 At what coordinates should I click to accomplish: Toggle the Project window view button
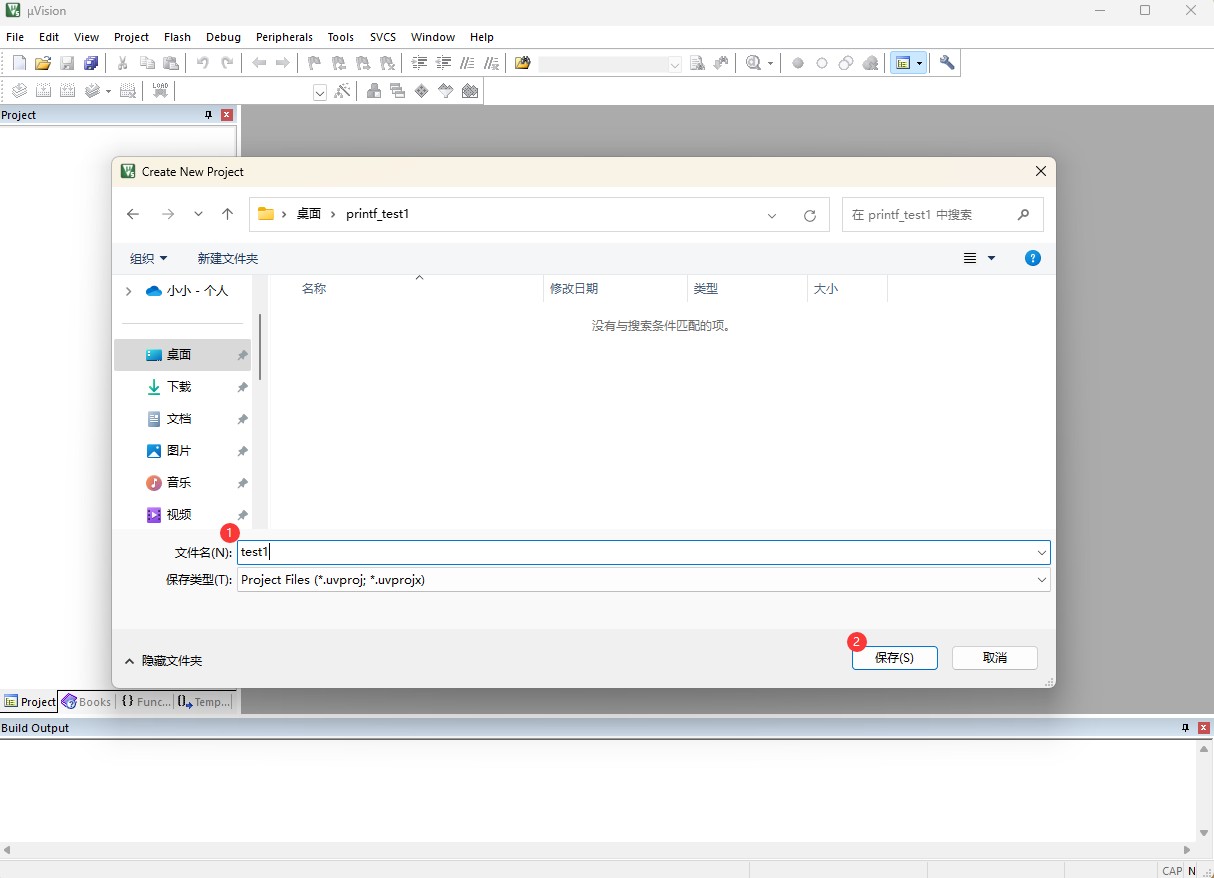pos(903,63)
